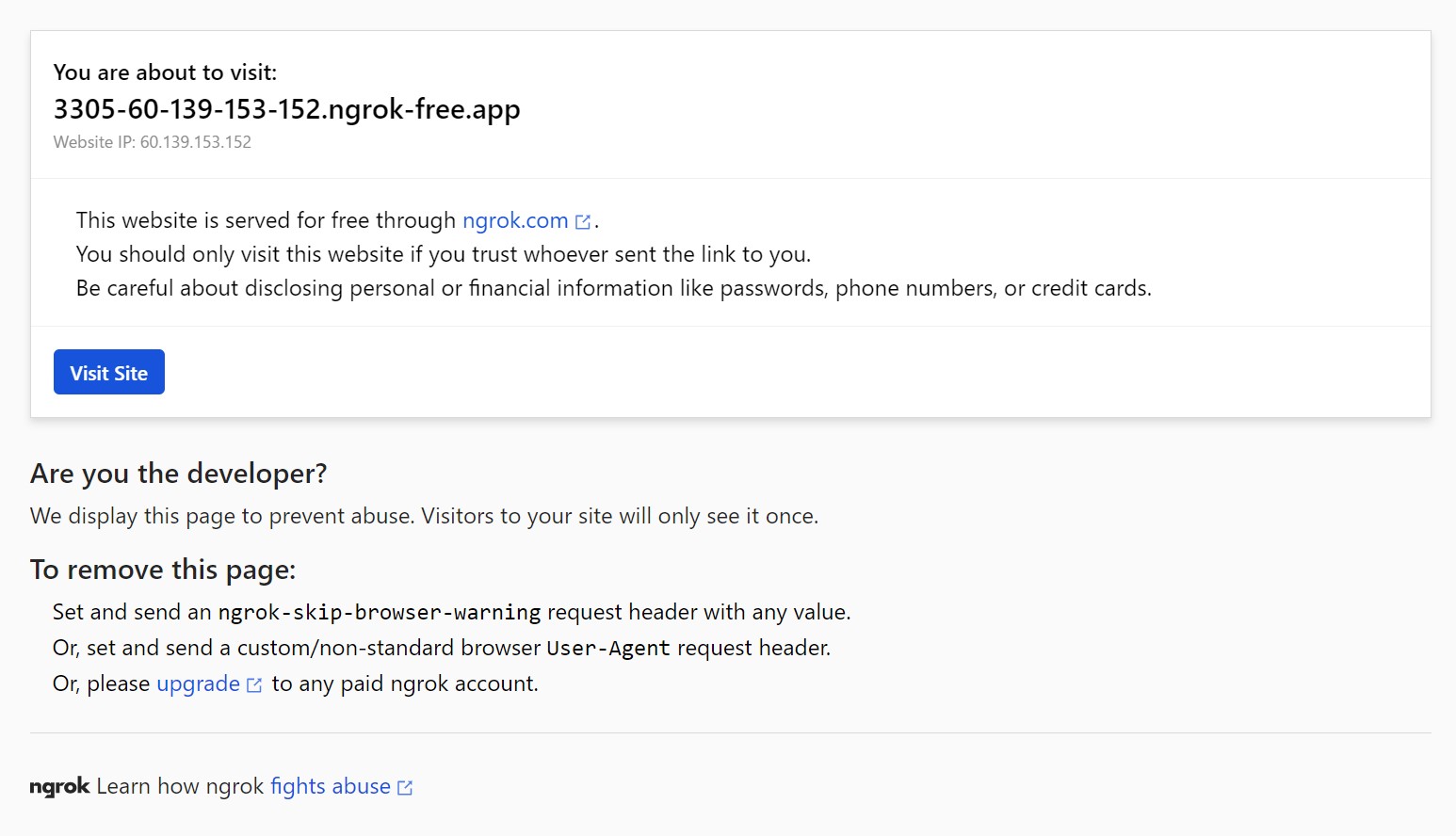Click the ngrok logo in the footer
This screenshot has height=836, width=1456.
coord(59,787)
